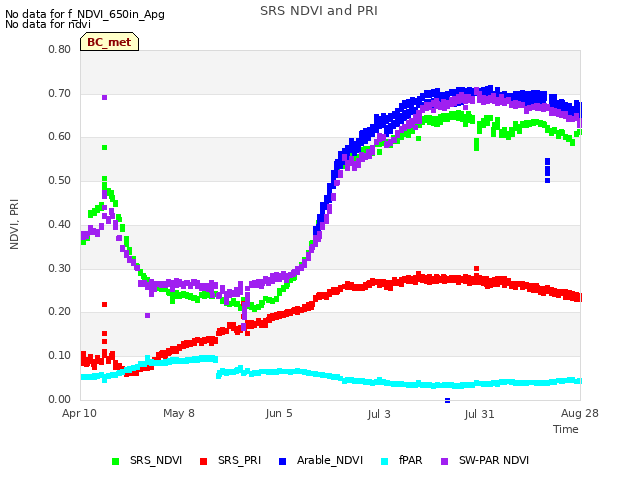The height and width of the screenshot is (480, 640).
Task: Click the Jun 5 x-axis tick label
Action: coord(279,413)
